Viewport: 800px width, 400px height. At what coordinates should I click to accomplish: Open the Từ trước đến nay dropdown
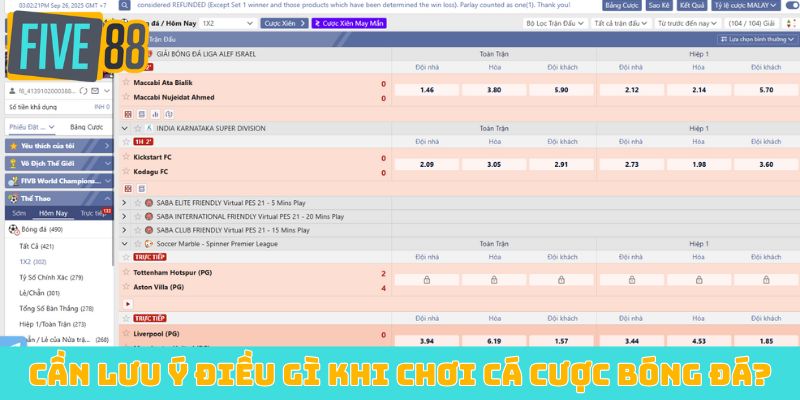(x=688, y=23)
